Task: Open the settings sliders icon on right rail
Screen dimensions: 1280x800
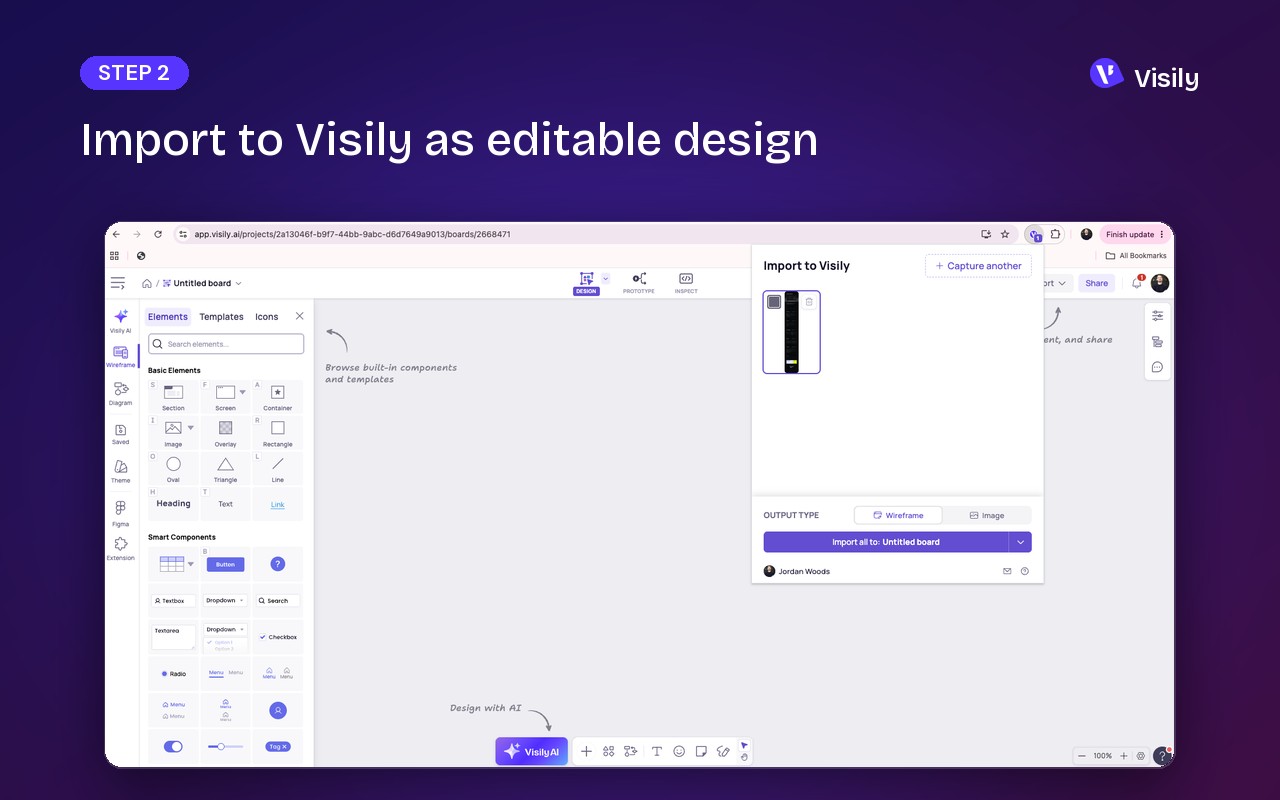Action: tap(1157, 315)
